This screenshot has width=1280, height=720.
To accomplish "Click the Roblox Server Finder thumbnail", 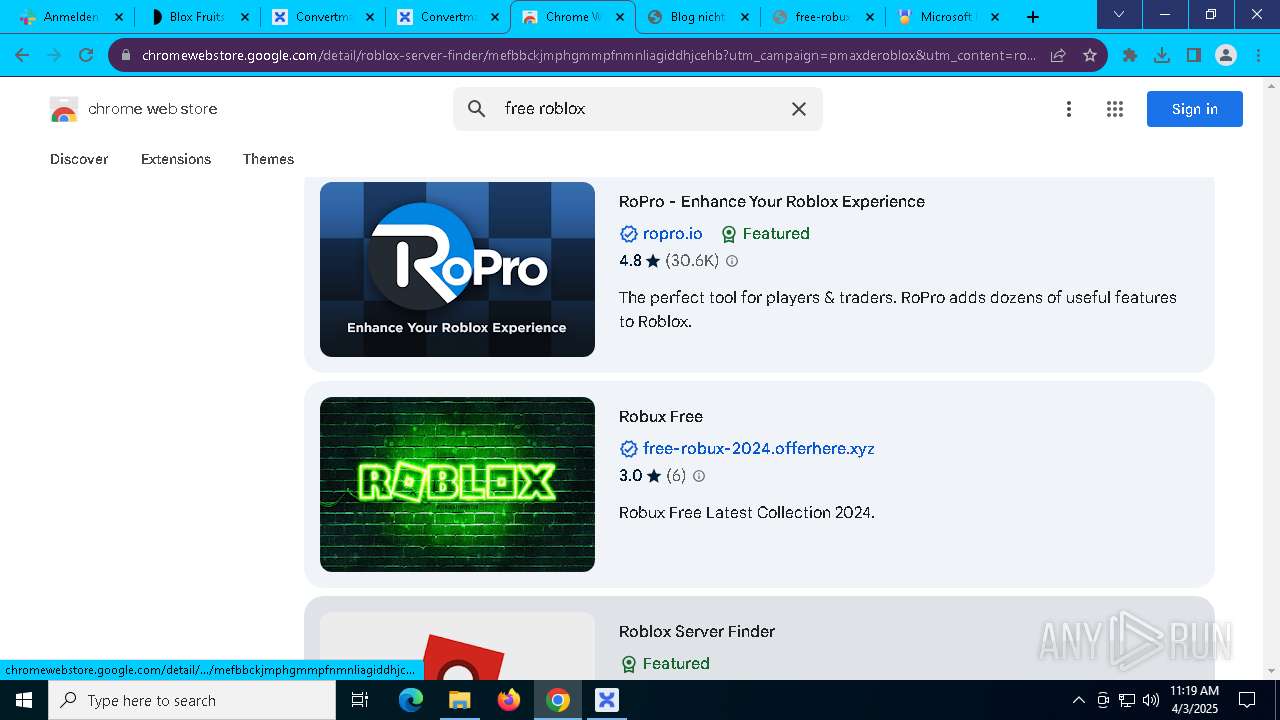I will (457, 646).
